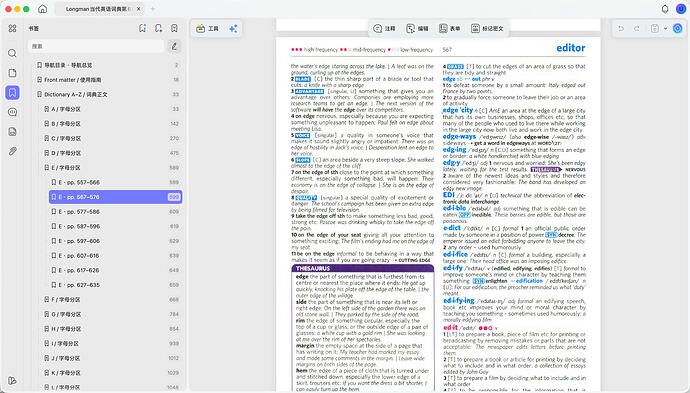Click the 'edify' dictionary headword
Image resolution: width=690 pixels, height=393 pixels.
452,268
